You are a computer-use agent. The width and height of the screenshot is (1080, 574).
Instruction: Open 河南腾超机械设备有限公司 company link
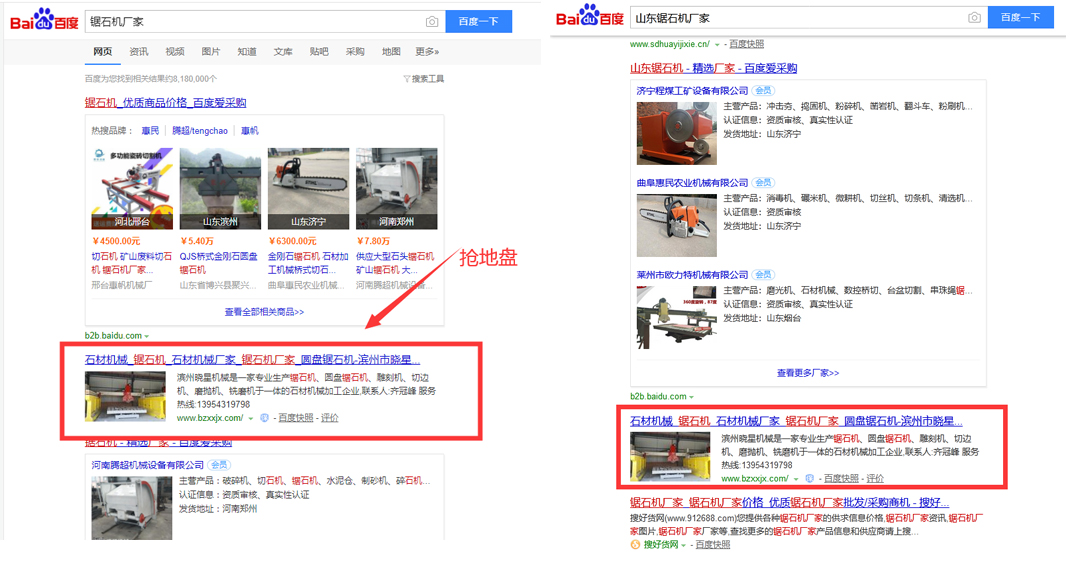click(x=148, y=465)
